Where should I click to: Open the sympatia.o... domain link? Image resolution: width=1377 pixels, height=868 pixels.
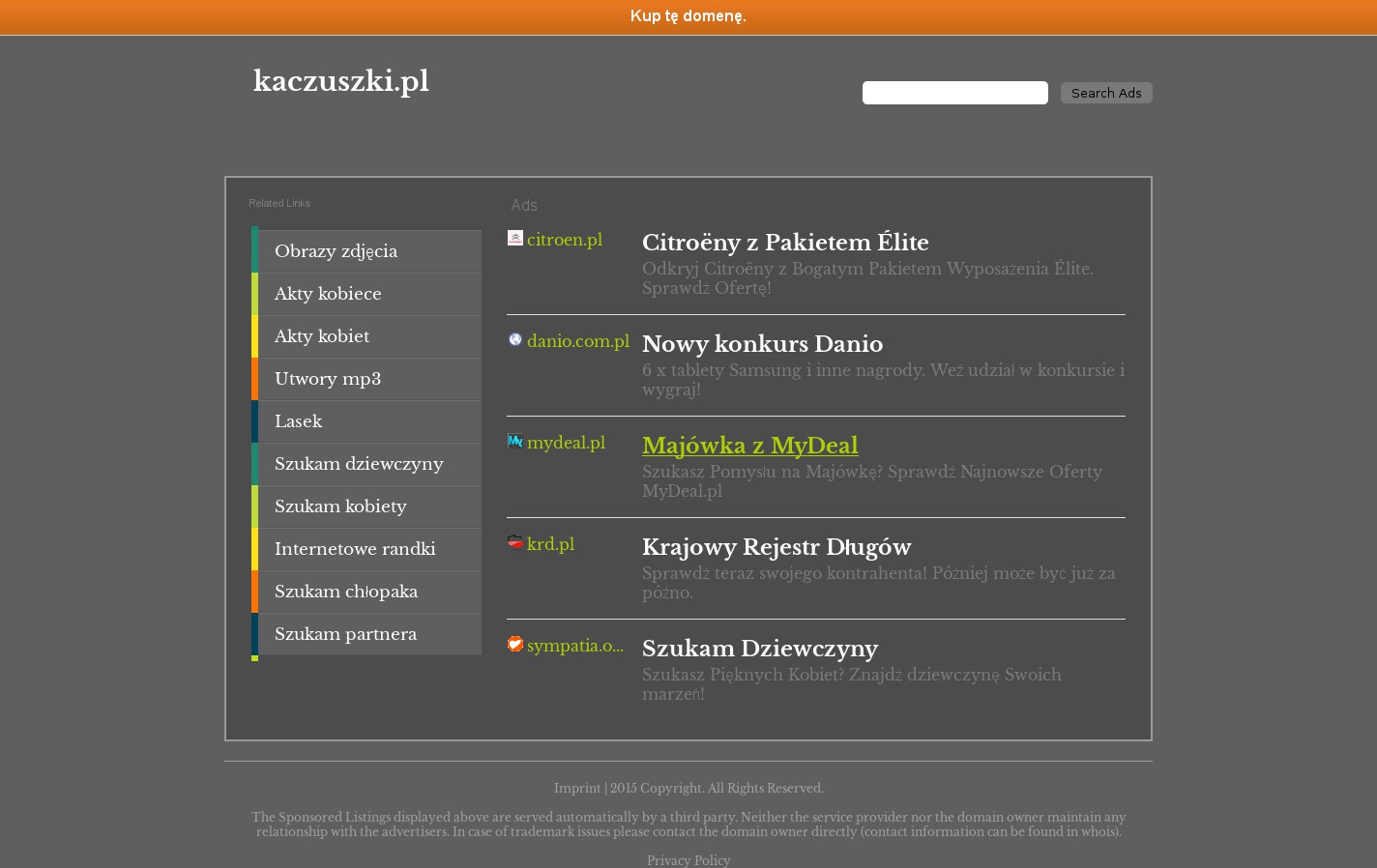[574, 646]
